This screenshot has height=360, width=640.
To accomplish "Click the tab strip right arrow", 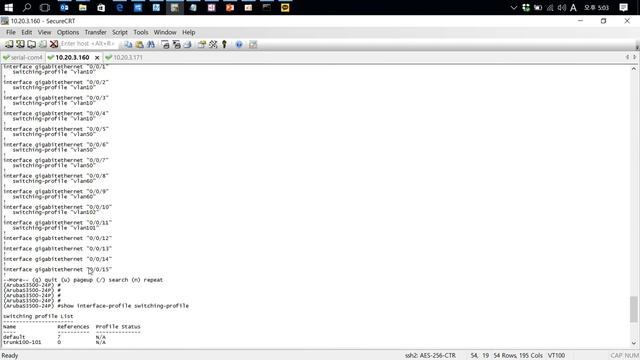I will (x=634, y=58).
